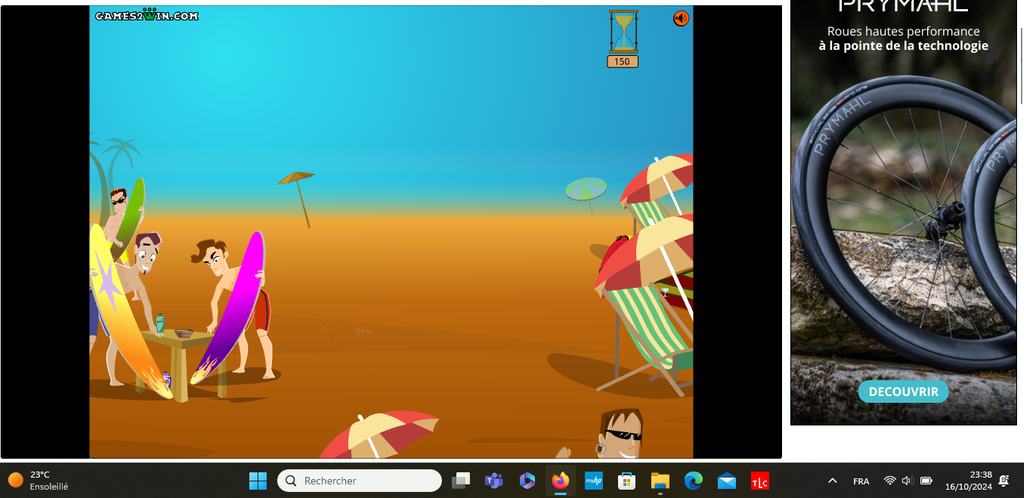This screenshot has height=498, width=1024.
Task: Open the clock showing 23:38
Action: point(968,481)
